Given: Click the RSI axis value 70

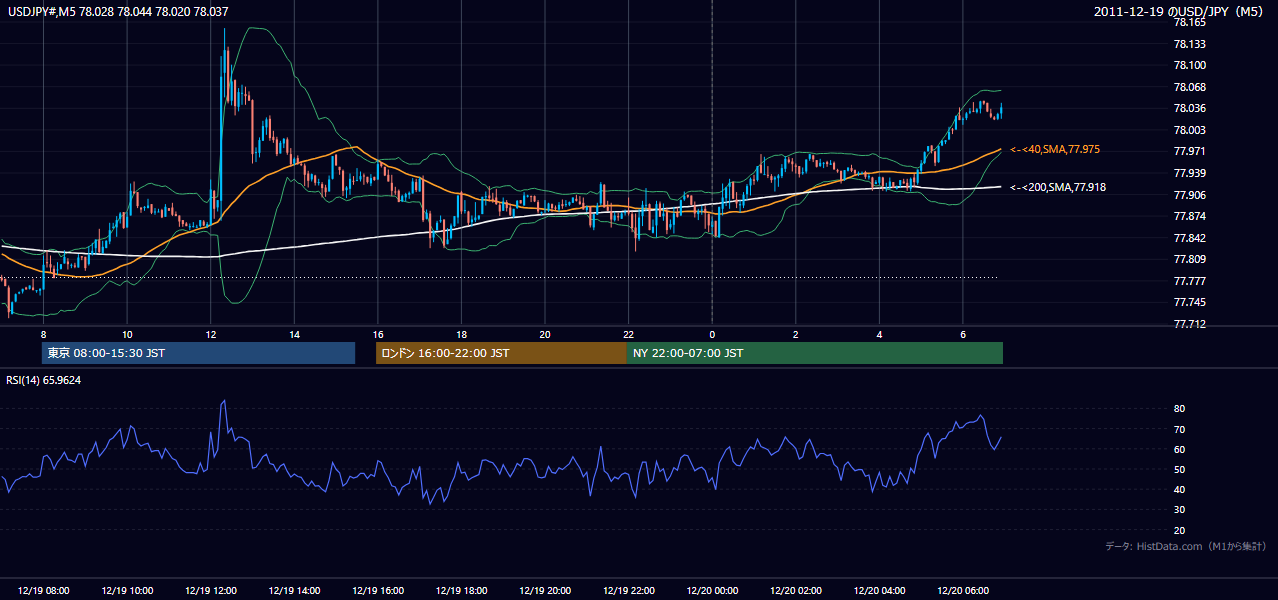Looking at the screenshot, I should coord(1179,429).
